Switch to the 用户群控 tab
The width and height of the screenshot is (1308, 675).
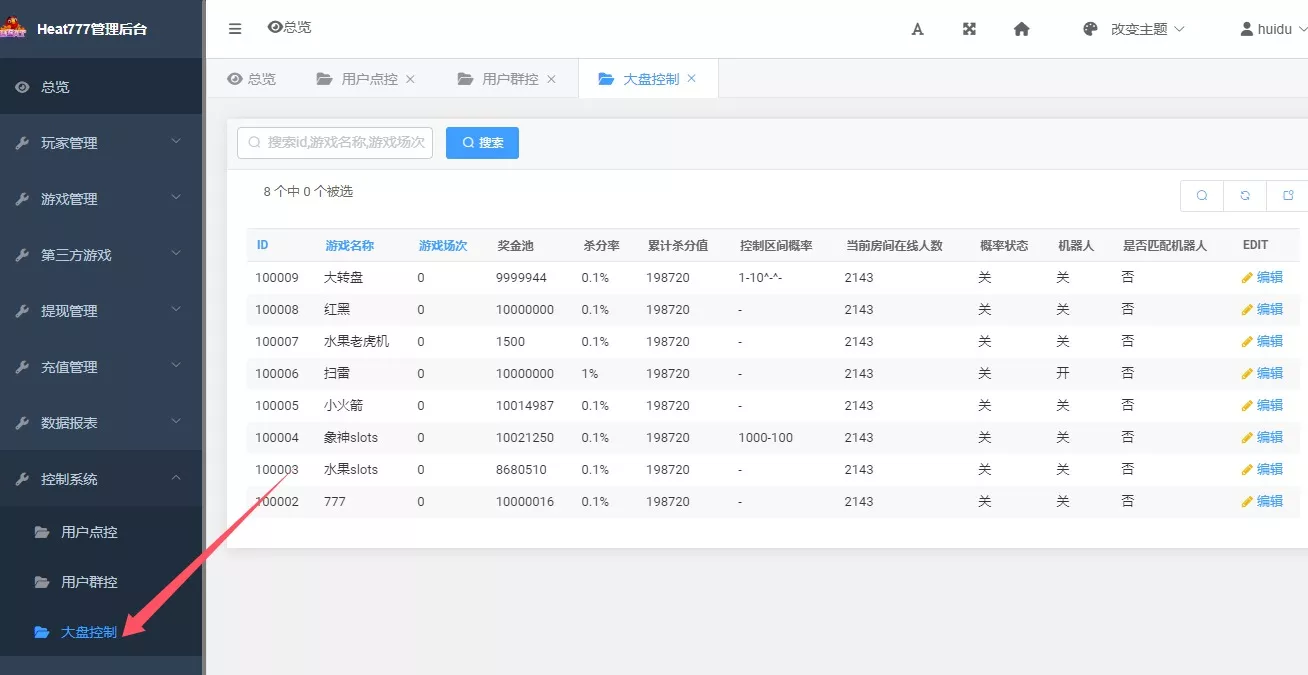click(x=506, y=77)
